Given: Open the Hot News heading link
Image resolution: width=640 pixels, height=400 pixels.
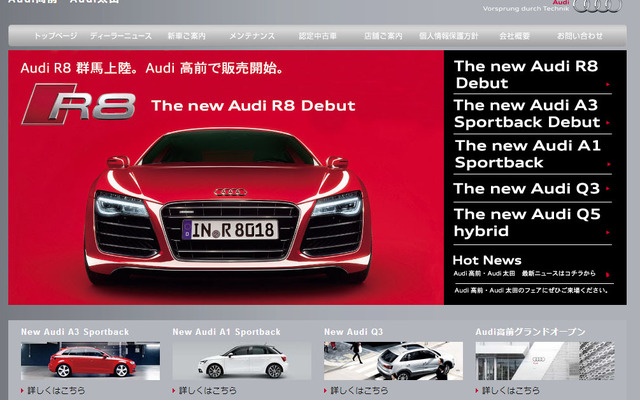Looking at the screenshot, I should (487, 260).
